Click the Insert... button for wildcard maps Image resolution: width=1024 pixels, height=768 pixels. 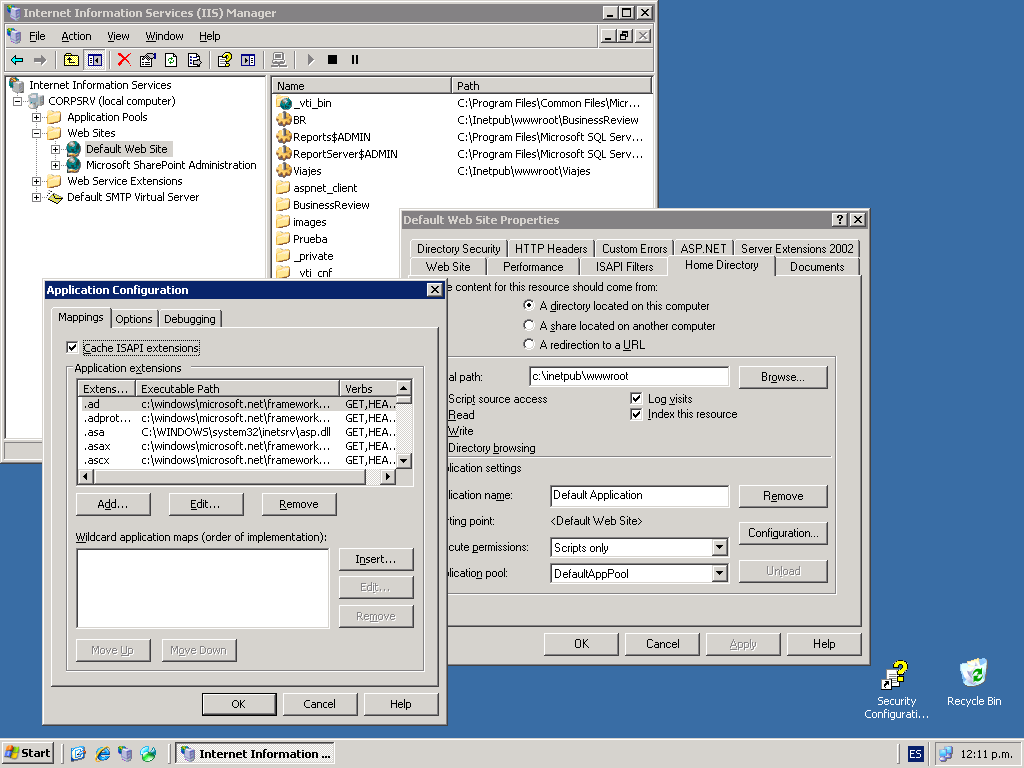pyautogui.click(x=376, y=560)
